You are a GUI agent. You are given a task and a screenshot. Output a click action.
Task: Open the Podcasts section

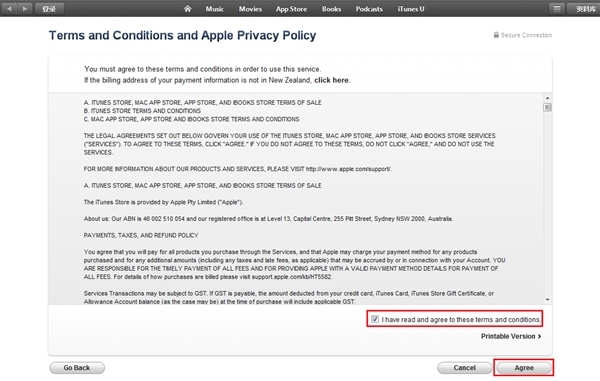click(369, 9)
